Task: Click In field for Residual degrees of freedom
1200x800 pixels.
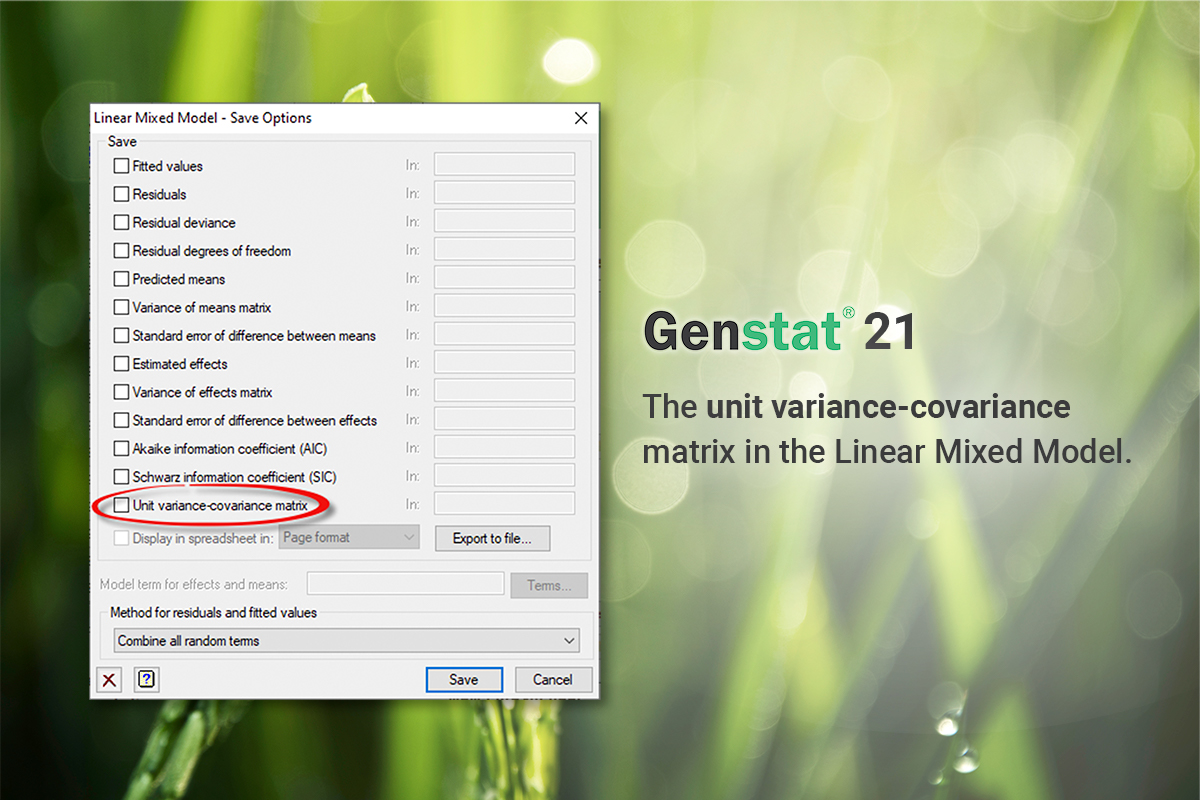Action: tap(504, 250)
